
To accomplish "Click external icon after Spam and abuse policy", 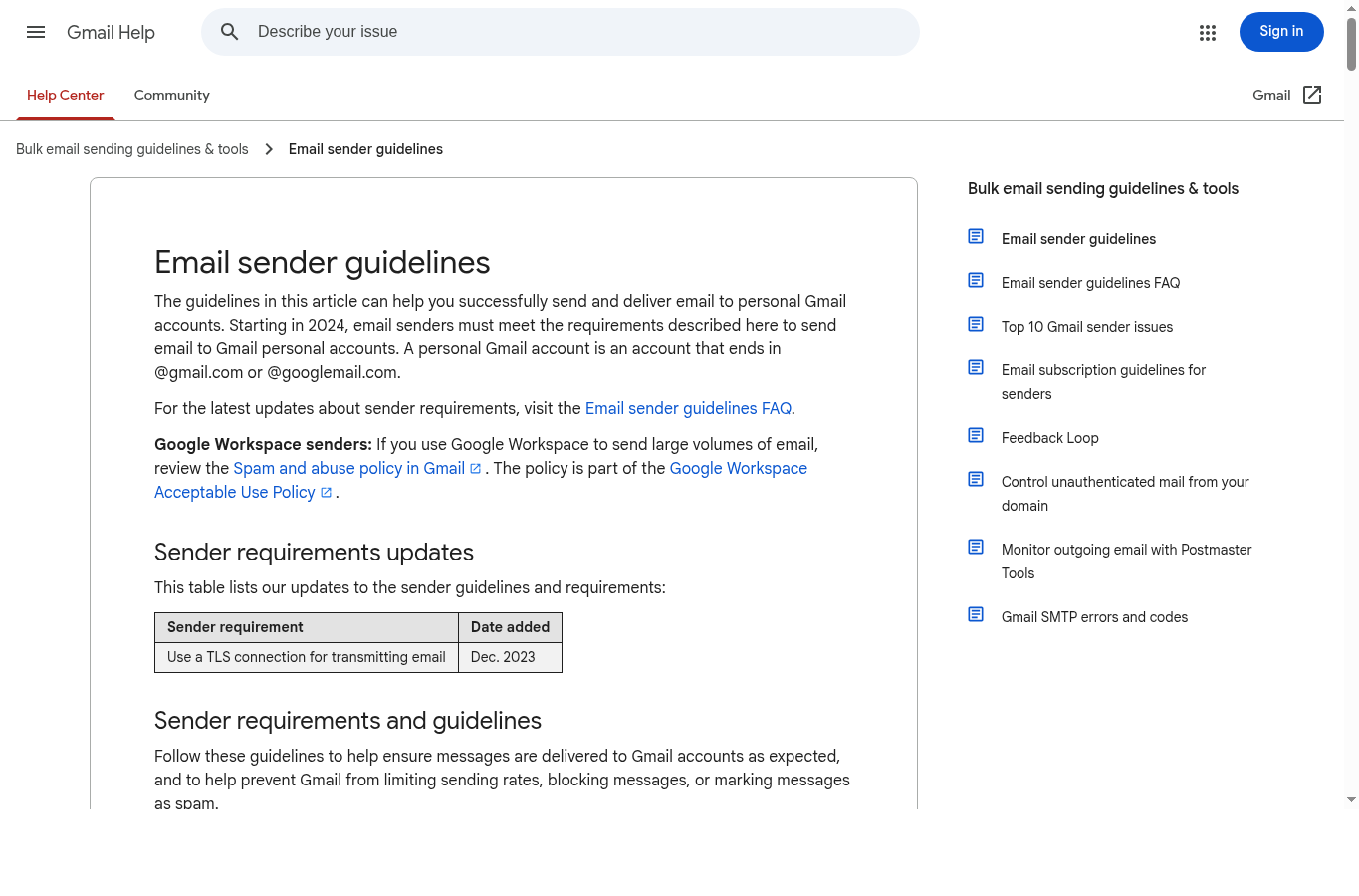I will [x=476, y=469].
